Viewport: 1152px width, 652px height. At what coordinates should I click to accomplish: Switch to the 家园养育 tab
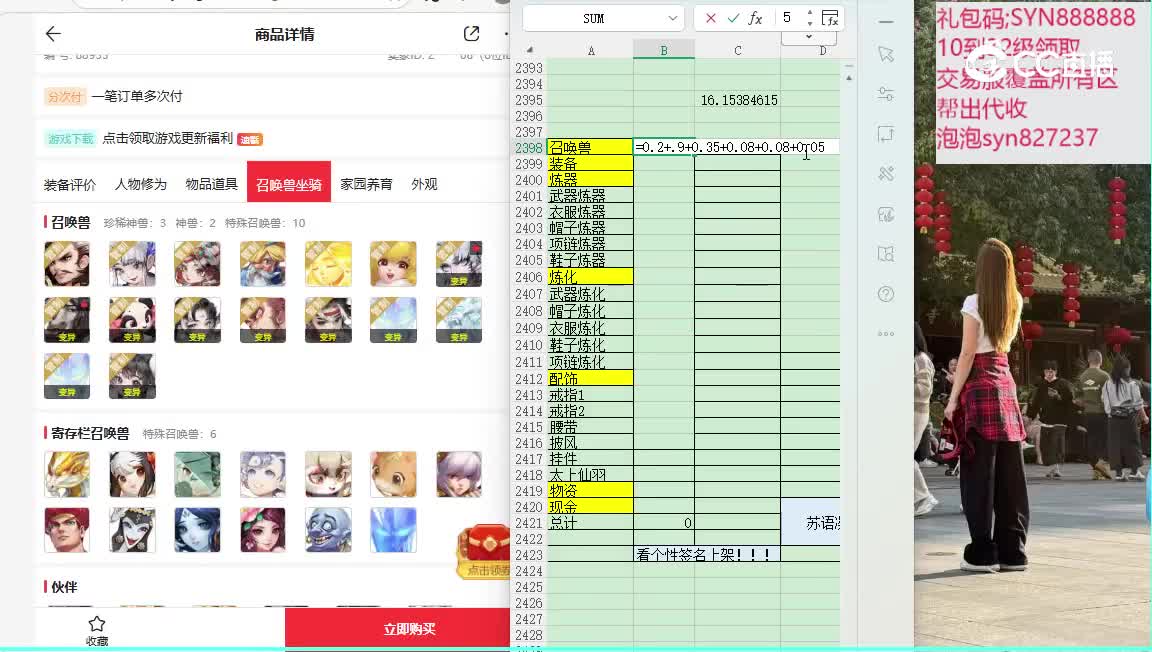[x=366, y=184]
